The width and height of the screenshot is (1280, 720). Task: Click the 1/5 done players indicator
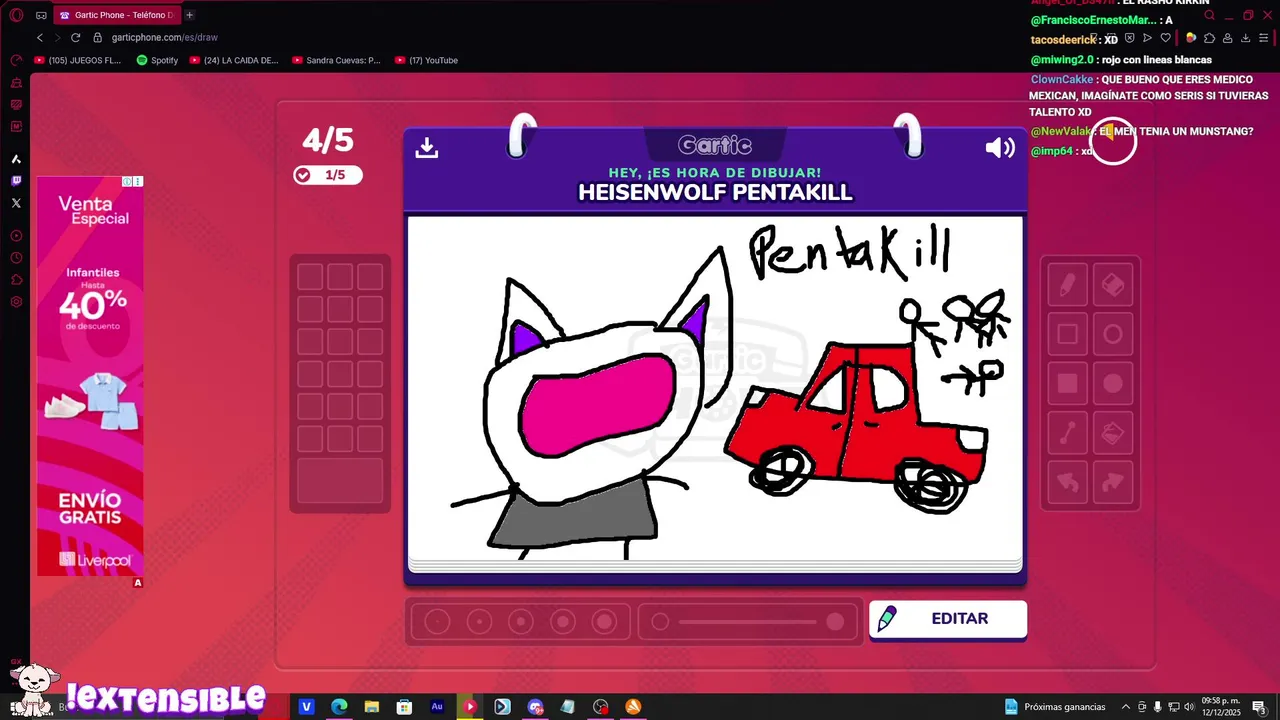coord(327,175)
